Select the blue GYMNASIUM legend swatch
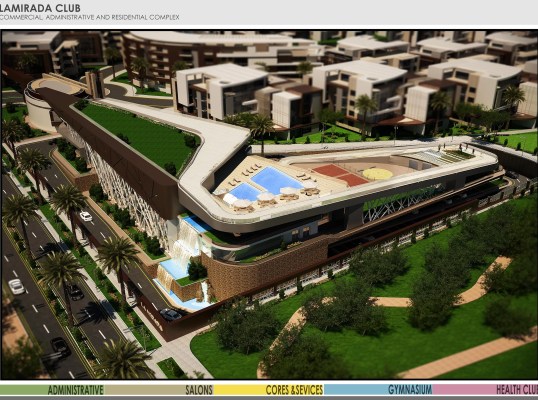This screenshot has height=400, width=538. [x=378, y=390]
